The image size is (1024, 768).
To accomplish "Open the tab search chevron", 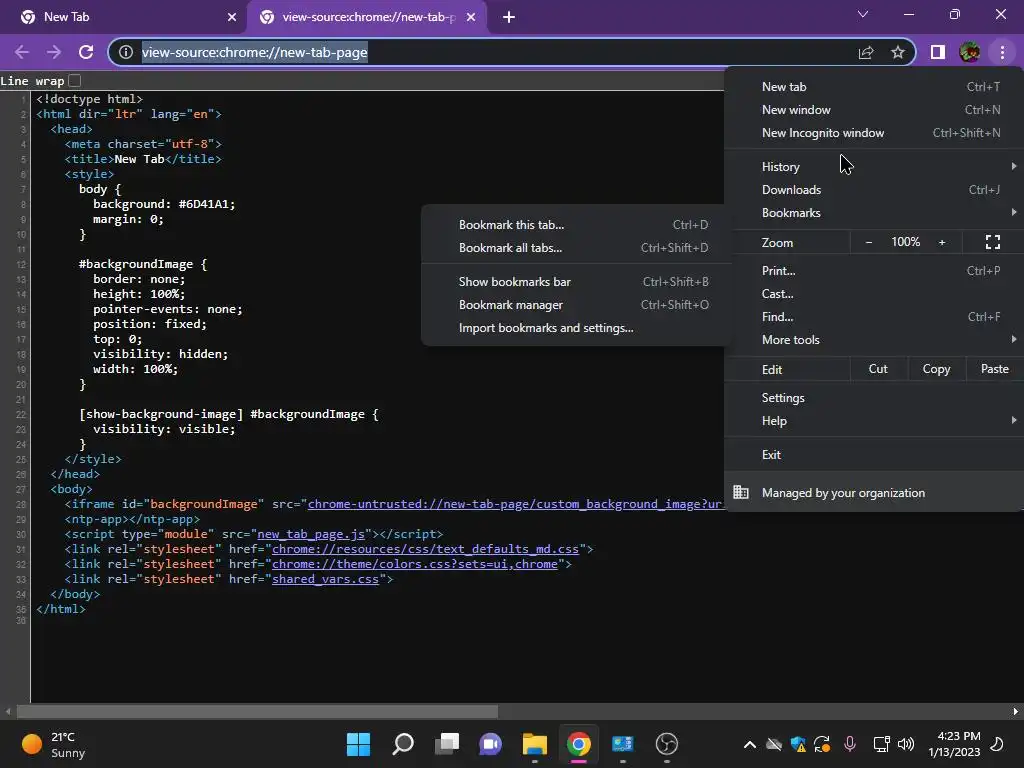I will pos(863,14).
